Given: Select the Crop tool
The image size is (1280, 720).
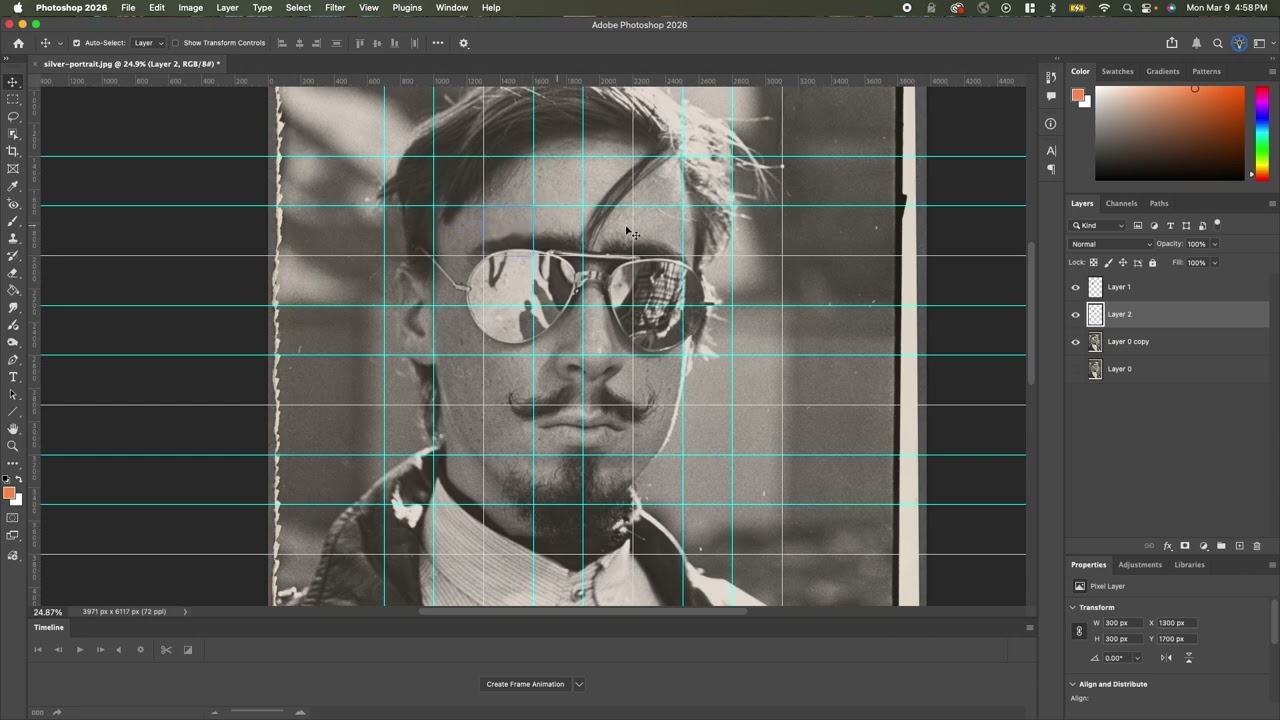Looking at the screenshot, I should (x=13, y=151).
